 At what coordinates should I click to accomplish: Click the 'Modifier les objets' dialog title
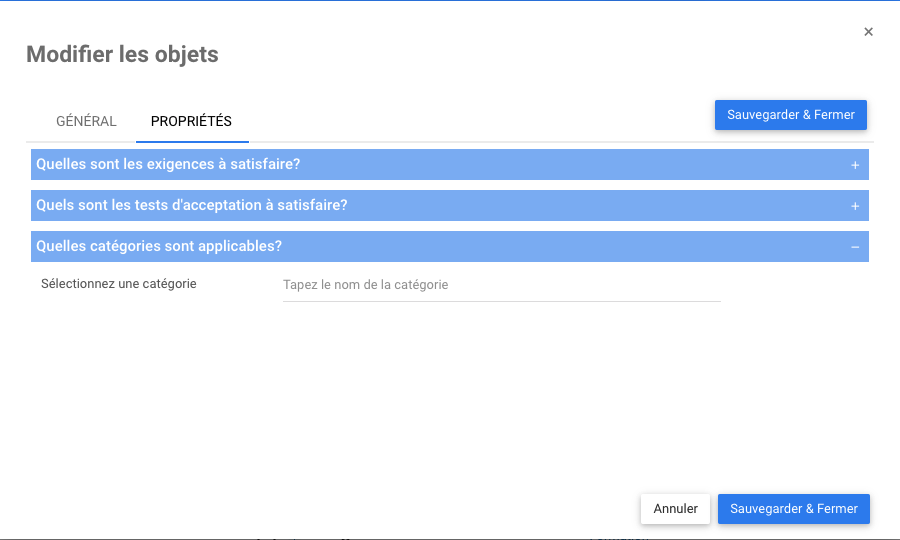(x=122, y=54)
